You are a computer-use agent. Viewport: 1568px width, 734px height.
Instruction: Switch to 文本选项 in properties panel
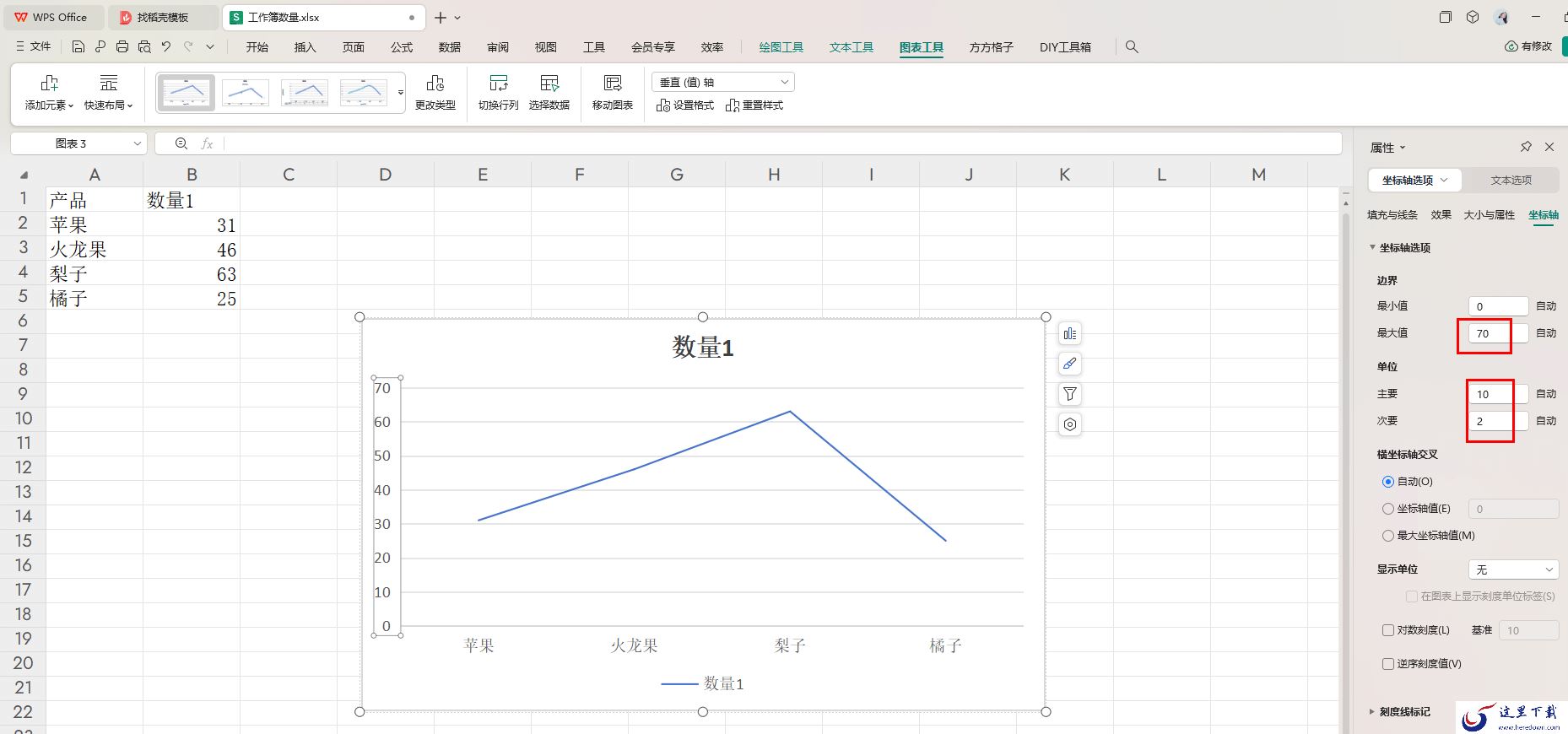click(x=1511, y=181)
